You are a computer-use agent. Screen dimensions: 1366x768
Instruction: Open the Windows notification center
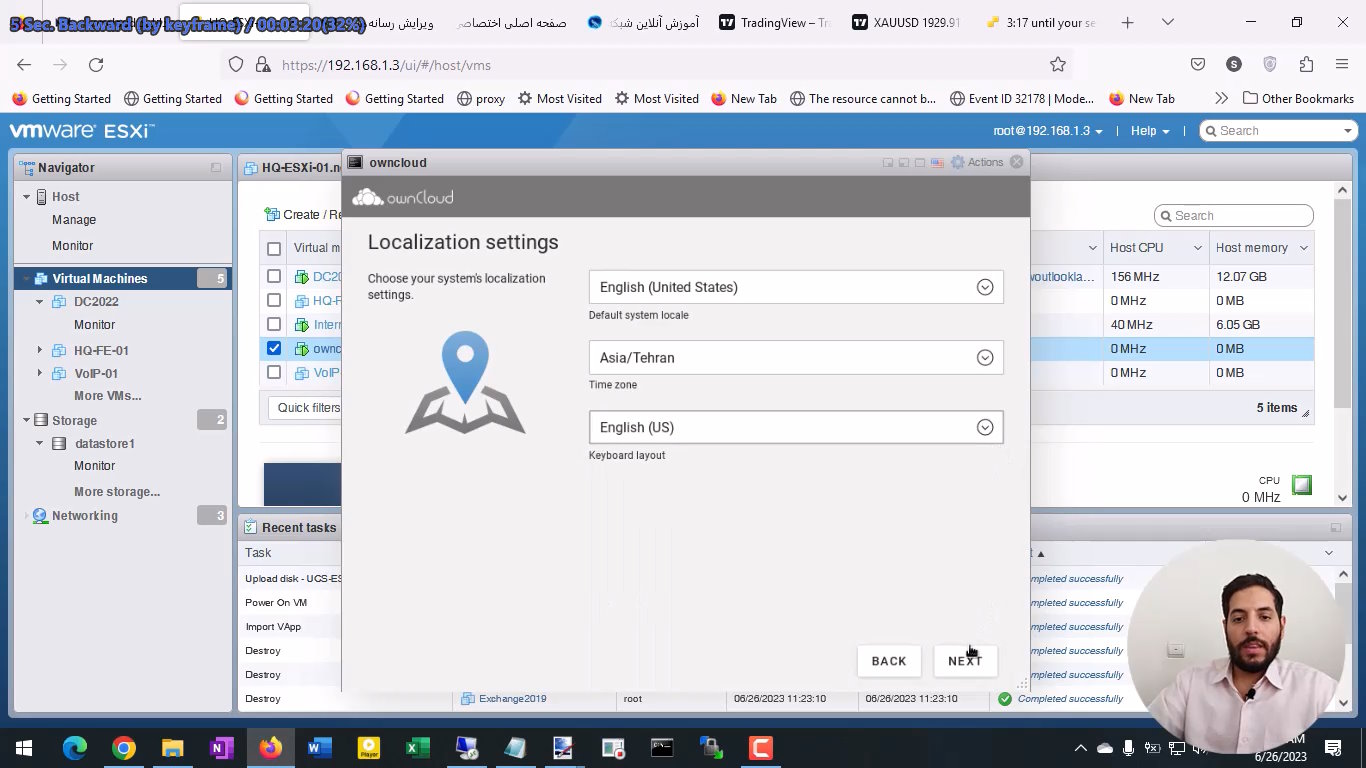pos(1333,748)
